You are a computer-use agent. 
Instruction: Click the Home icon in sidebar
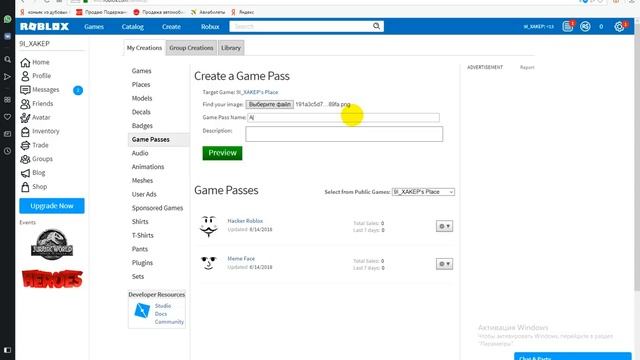25,62
